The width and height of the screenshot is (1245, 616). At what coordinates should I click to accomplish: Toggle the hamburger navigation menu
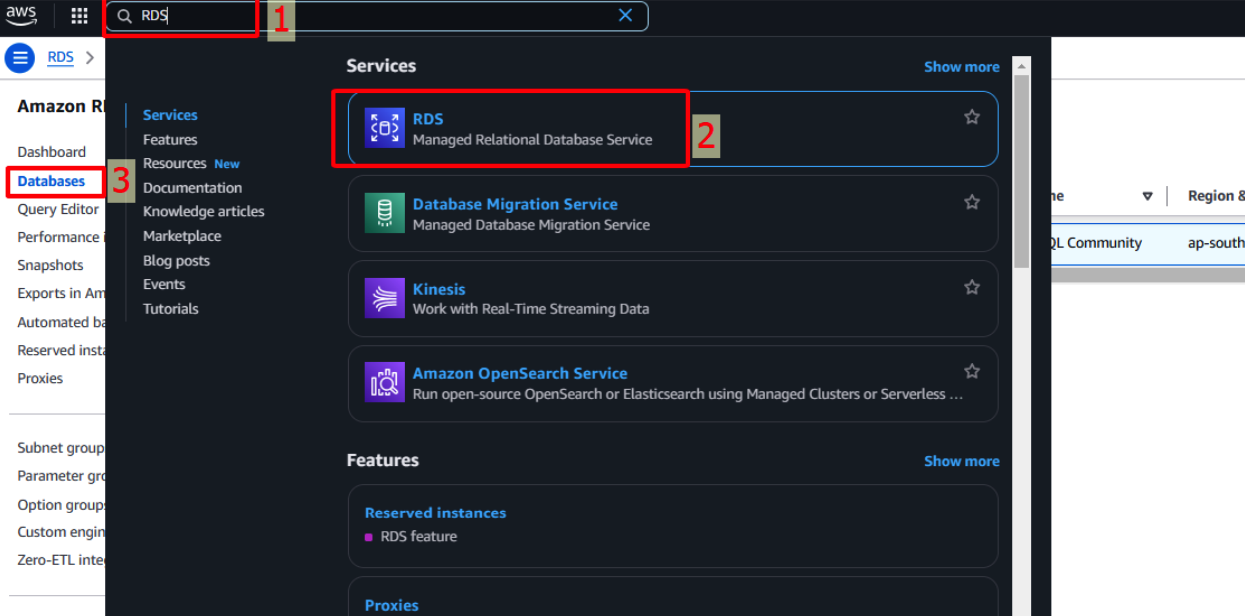20,58
